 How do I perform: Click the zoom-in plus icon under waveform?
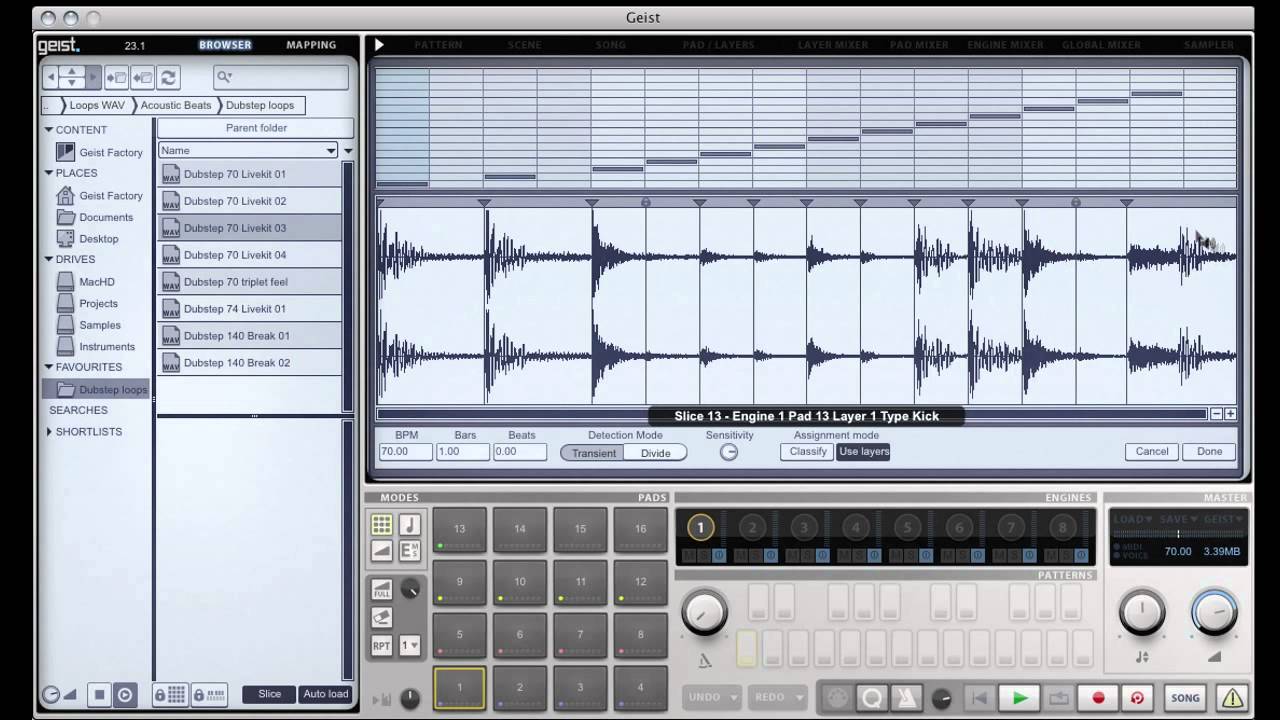[1230, 414]
